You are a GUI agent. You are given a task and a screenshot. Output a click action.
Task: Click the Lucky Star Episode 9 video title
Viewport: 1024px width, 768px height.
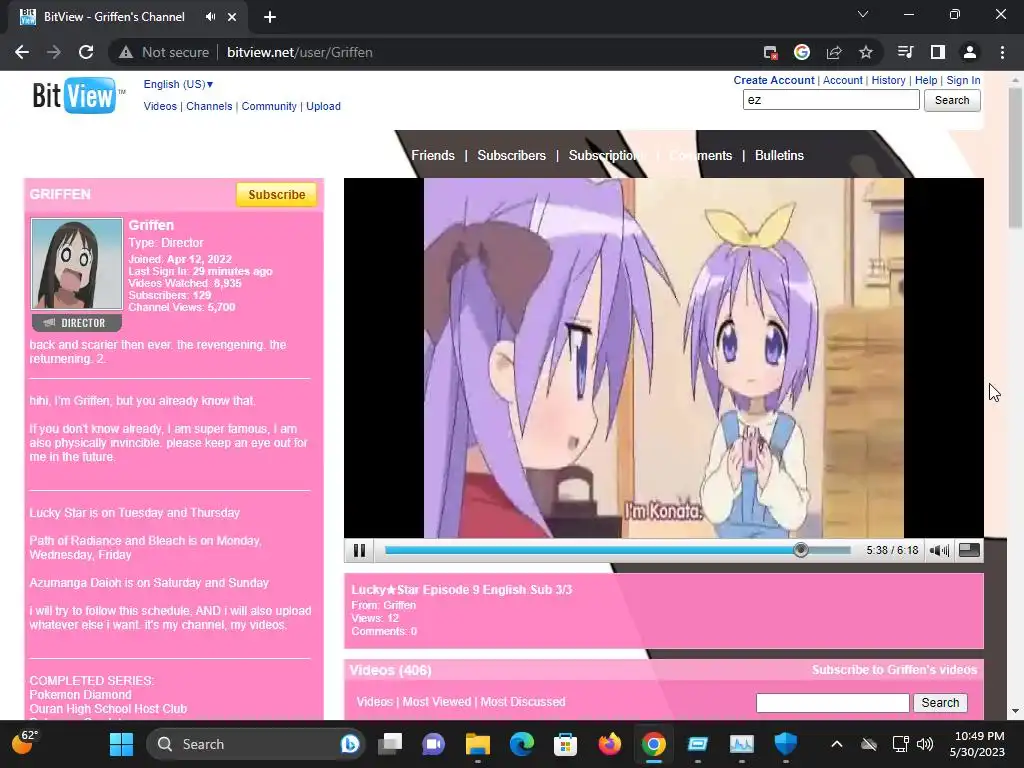[462, 590]
